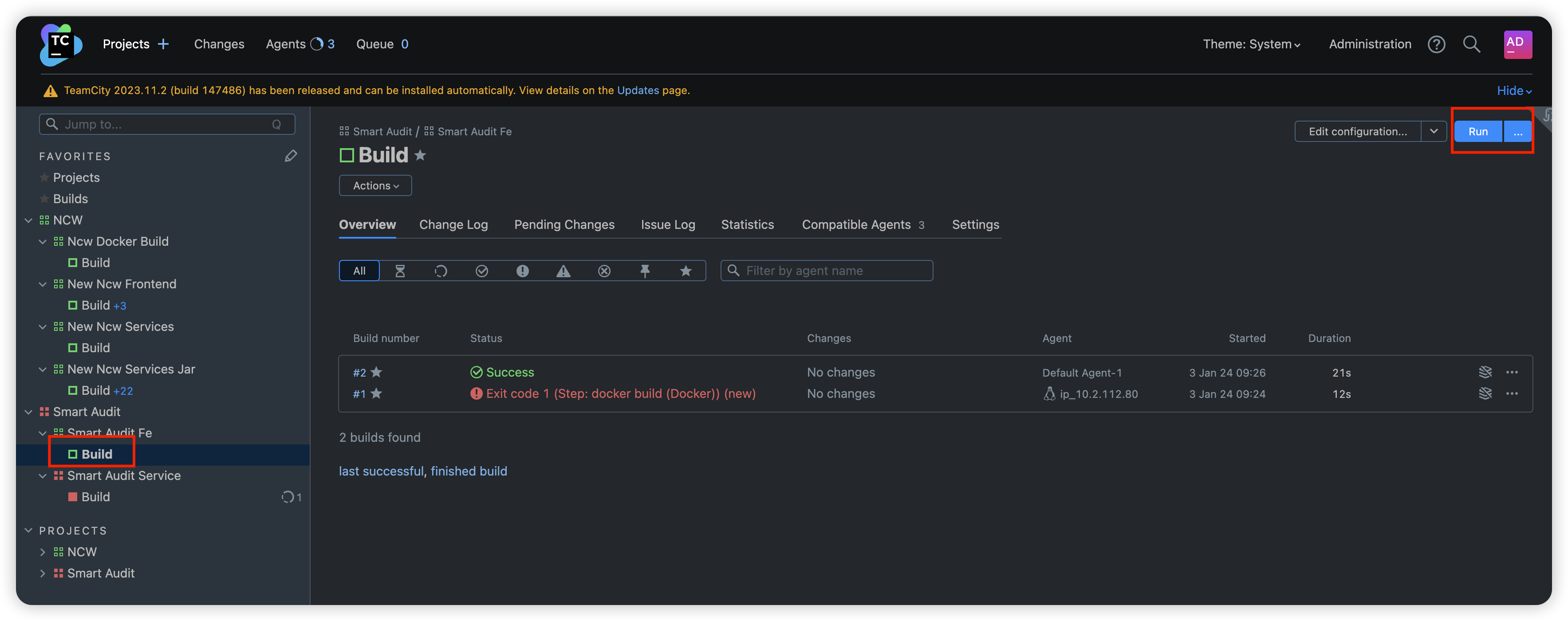Toggle the star on build #2
This screenshot has height=621, width=1568.
(x=377, y=372)
